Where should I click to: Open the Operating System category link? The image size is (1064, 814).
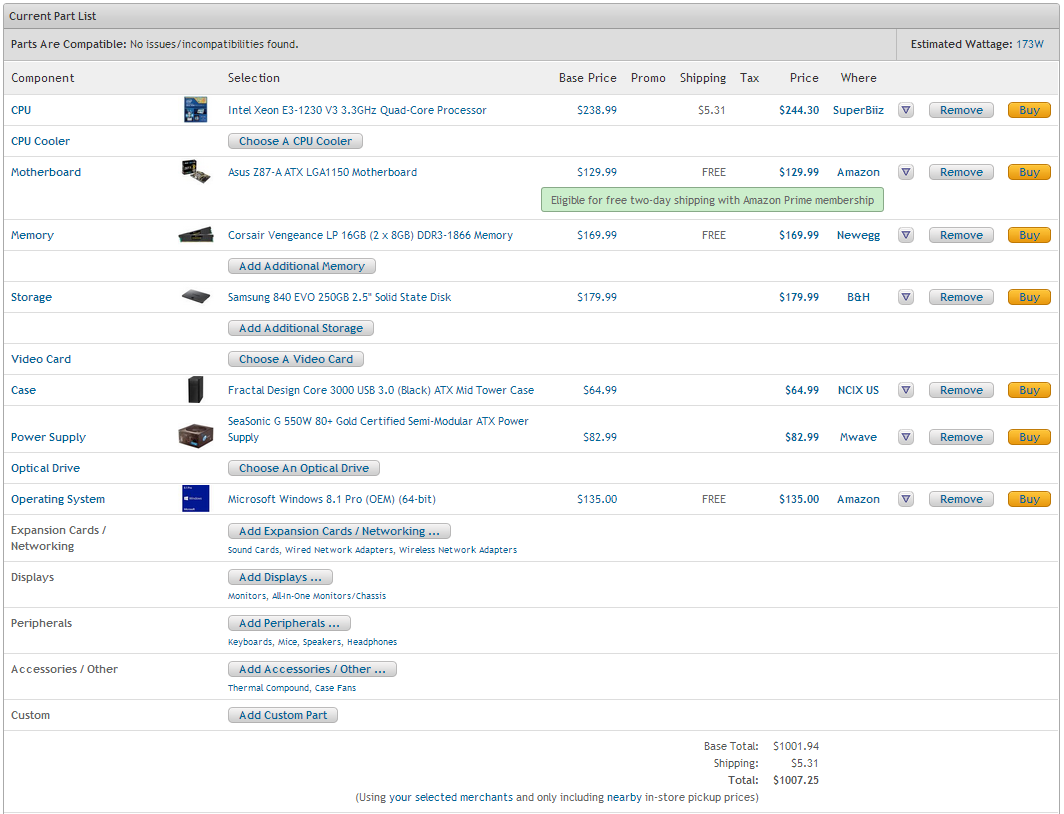[58, 499]
